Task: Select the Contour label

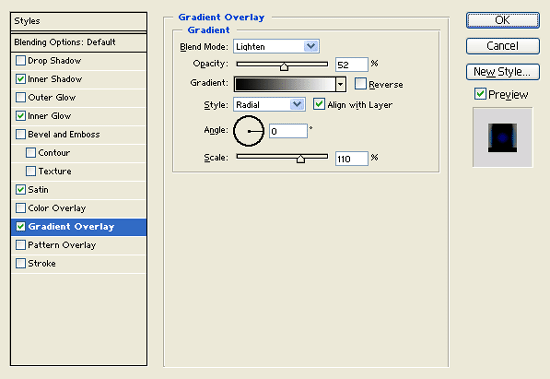Action: (x=54, y=153)
